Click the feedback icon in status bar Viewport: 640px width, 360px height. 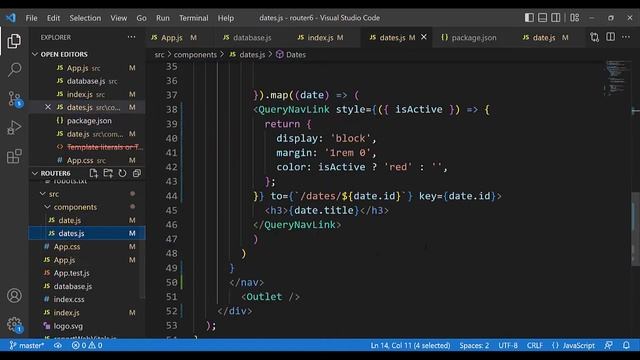(609, 345)
